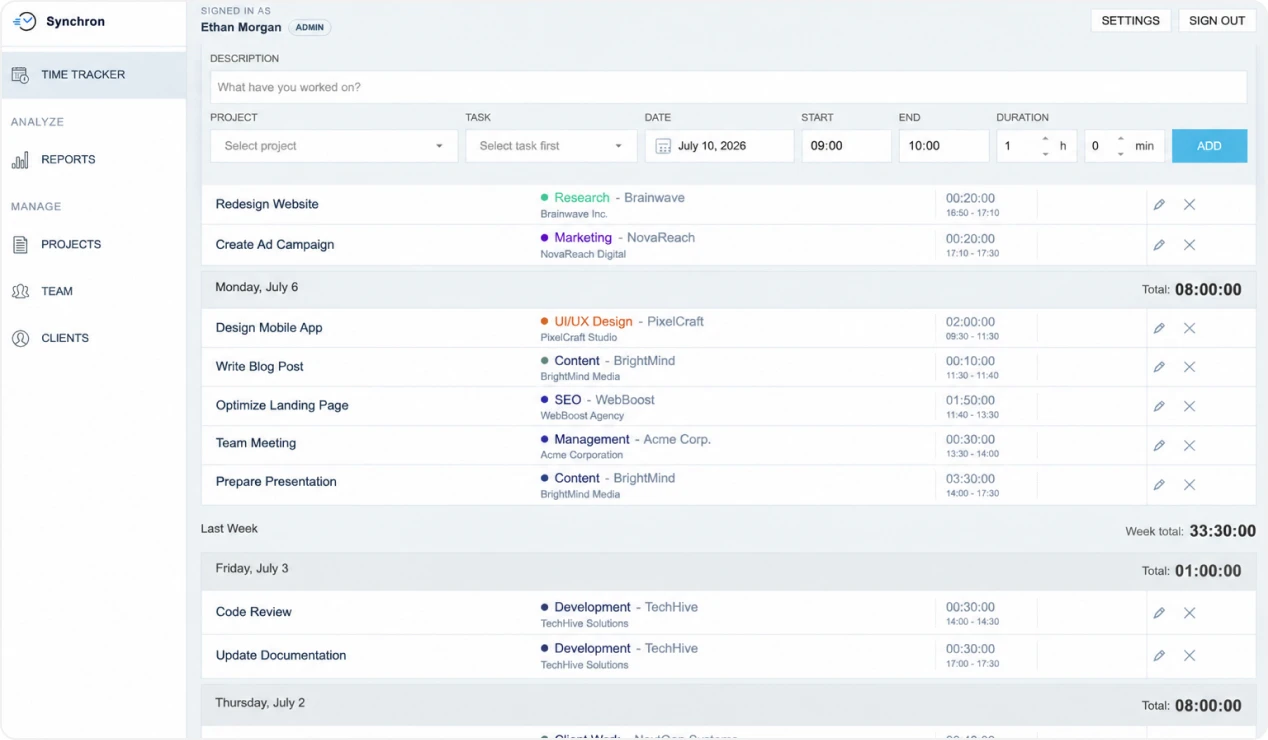Edit the Optimize Landing Page entry
Viewport: 1268px width, 740px height.
[x=1159, y=406]
